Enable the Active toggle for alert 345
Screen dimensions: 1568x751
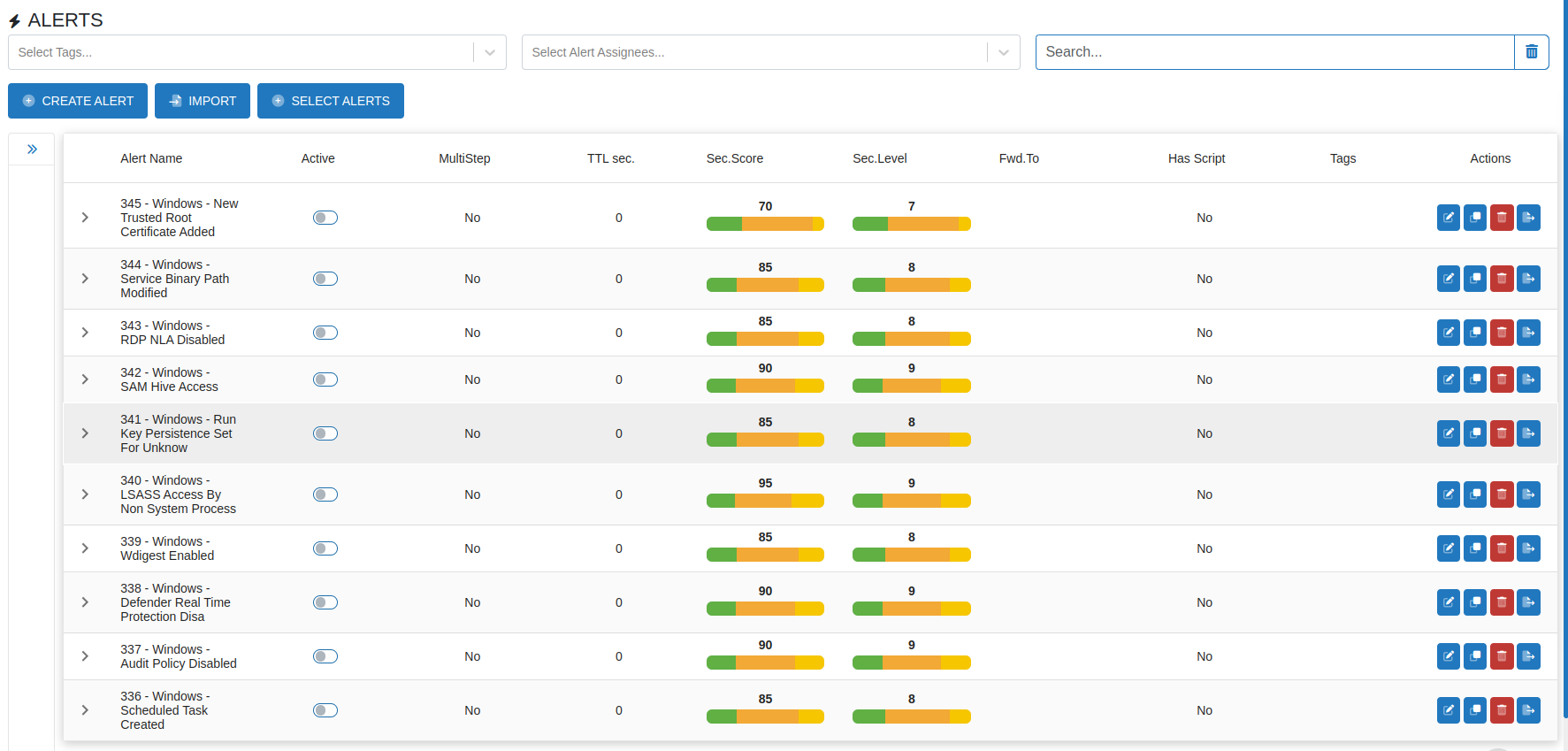coord(325,218)
